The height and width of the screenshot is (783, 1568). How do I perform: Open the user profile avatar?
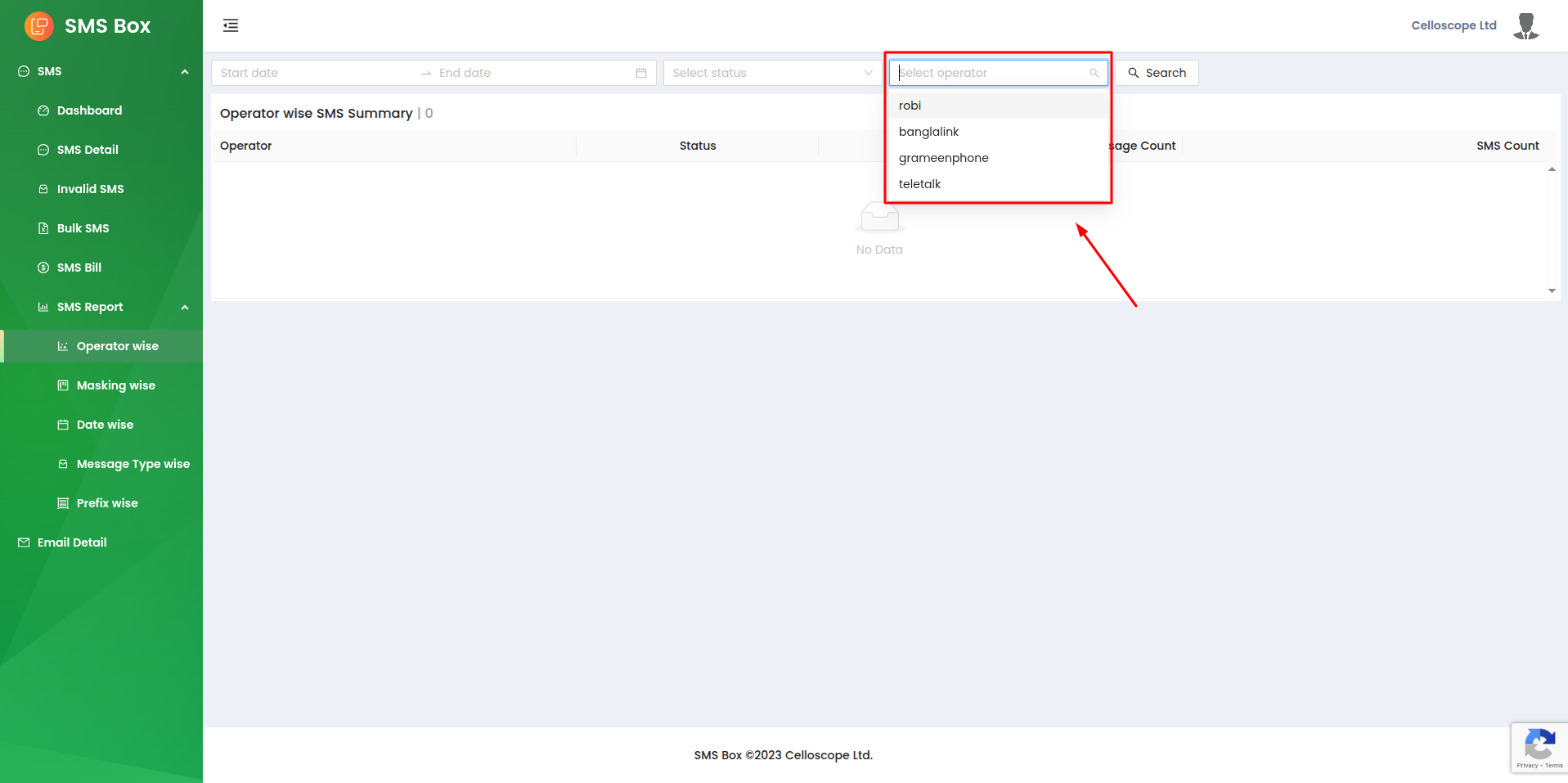pos(1525,26)
